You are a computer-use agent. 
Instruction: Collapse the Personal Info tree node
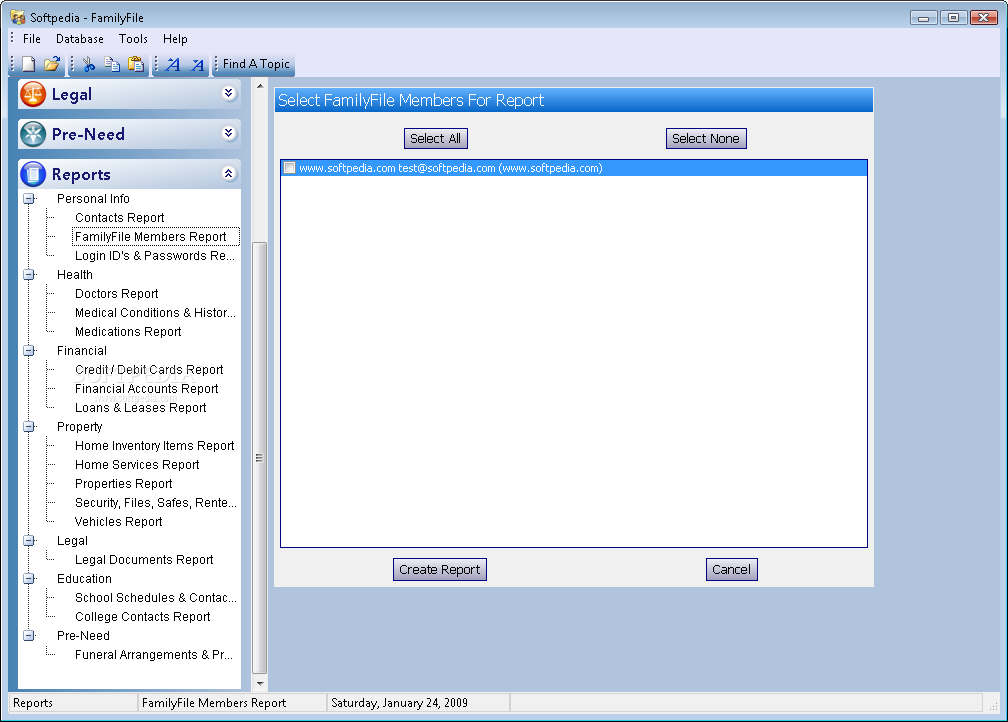[x=28, y=199]
